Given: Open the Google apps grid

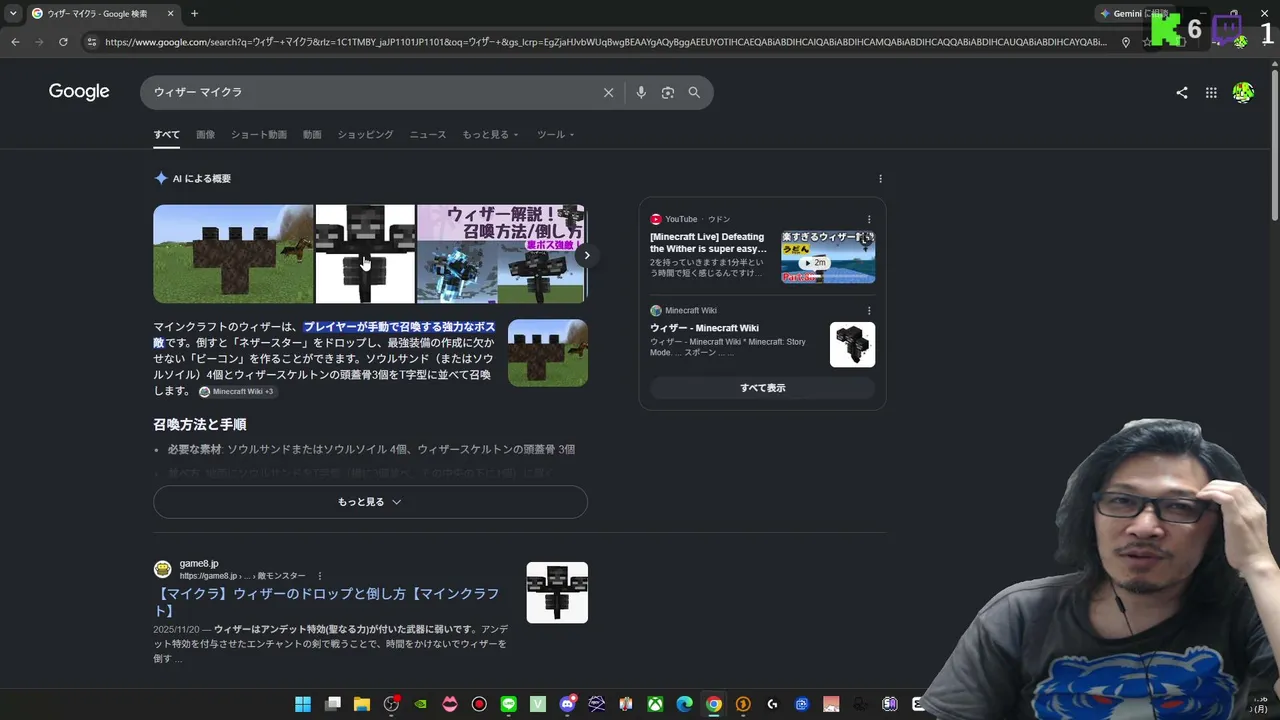Looking at the screenshot, I should [1211, 92].
